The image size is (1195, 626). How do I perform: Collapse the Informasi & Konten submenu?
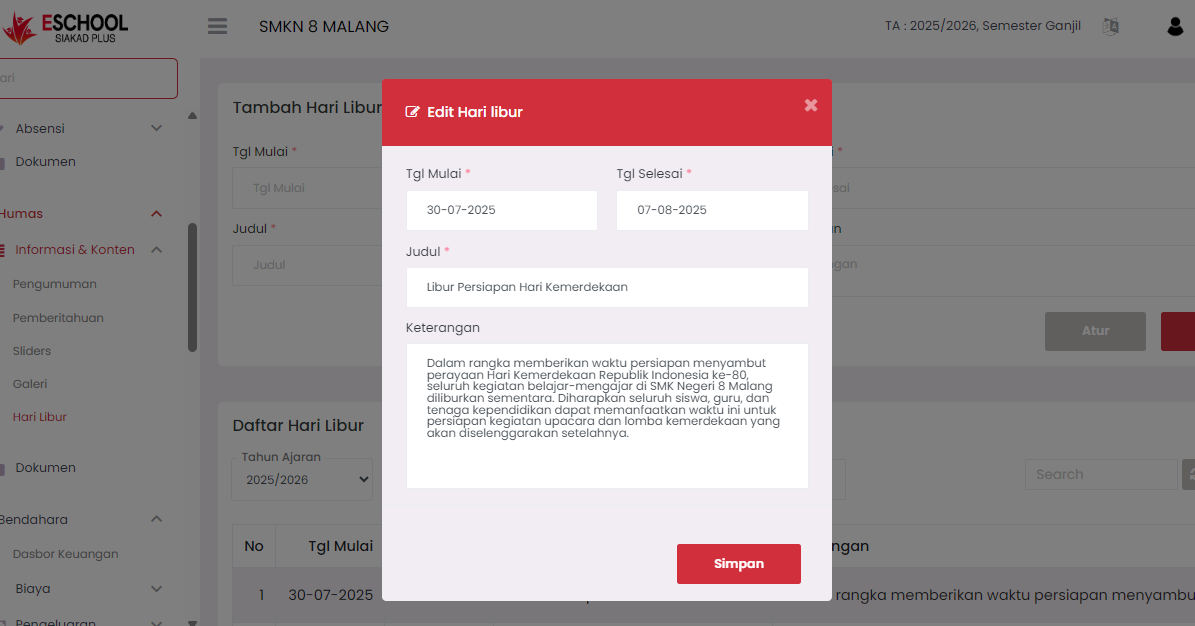(156, 250)
